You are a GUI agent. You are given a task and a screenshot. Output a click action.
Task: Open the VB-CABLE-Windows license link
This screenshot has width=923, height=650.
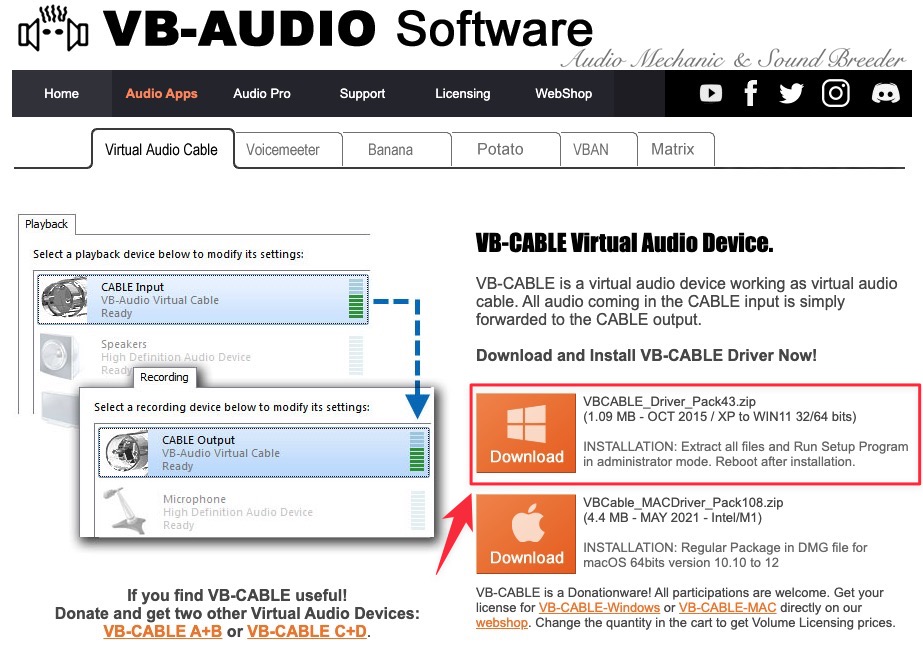click(x=599, y=608)
